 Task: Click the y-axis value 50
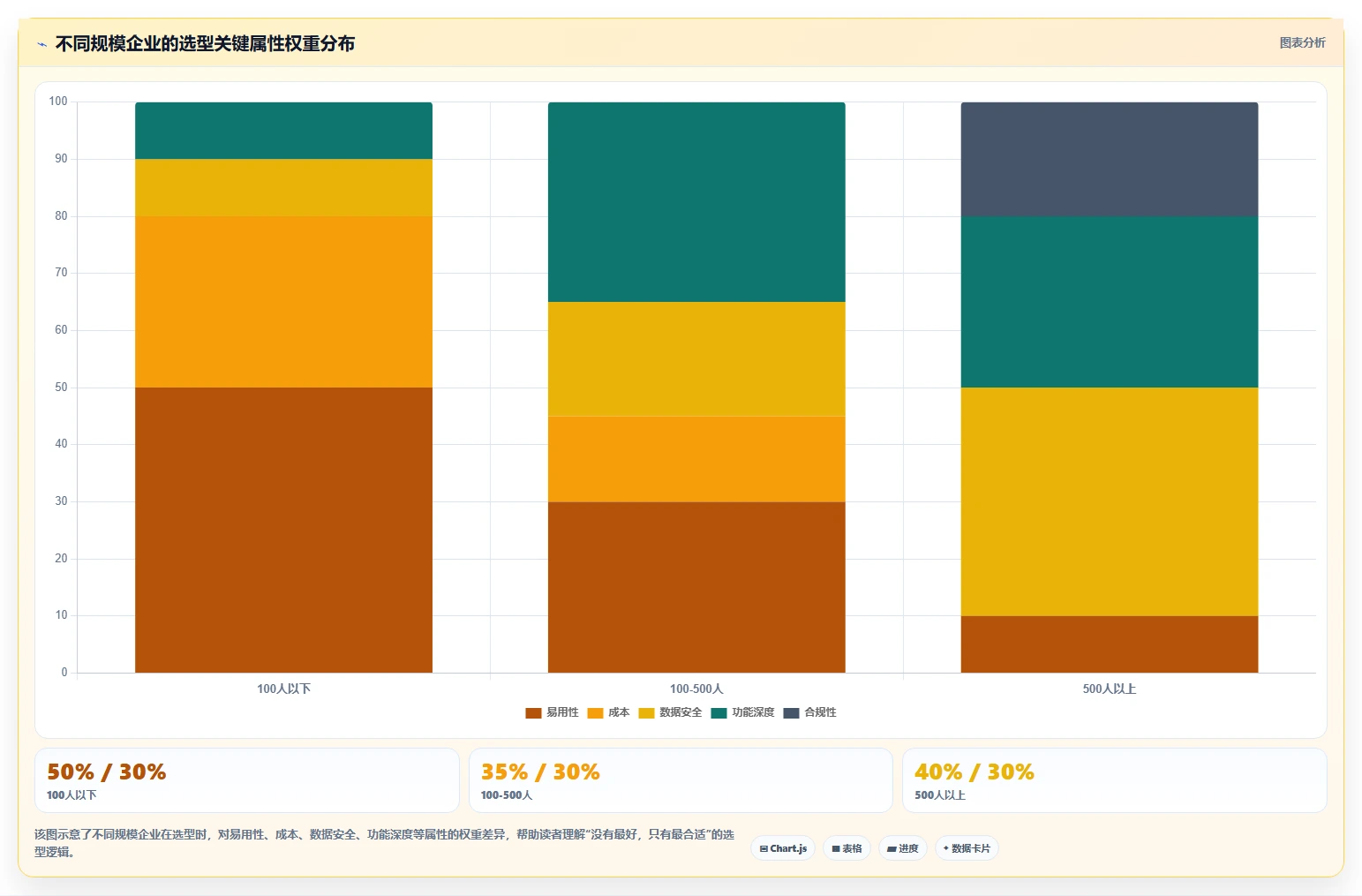(x=61, y=388)
